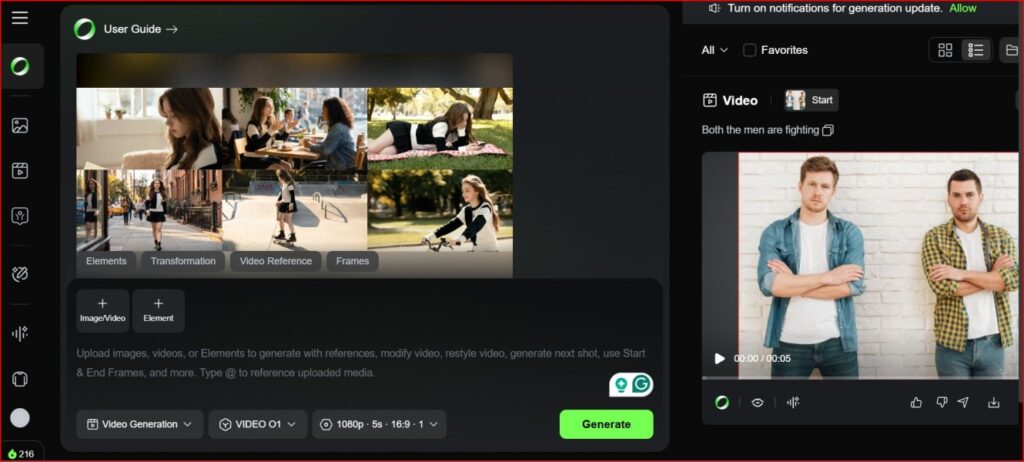
Task: Select the green ring logo in sidebar
Action: click(20, 66)
